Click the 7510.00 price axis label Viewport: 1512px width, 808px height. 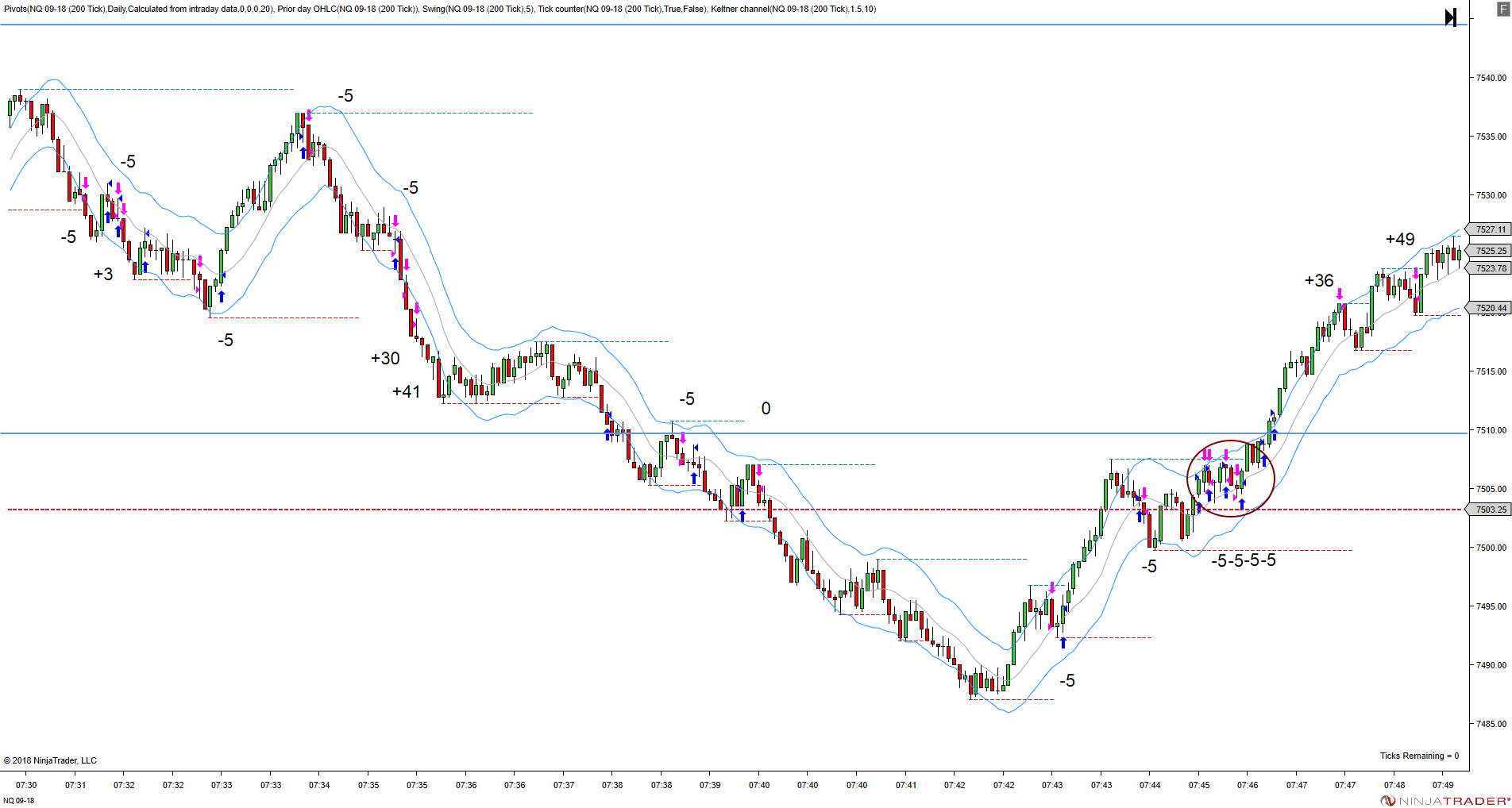(1491, 430)
